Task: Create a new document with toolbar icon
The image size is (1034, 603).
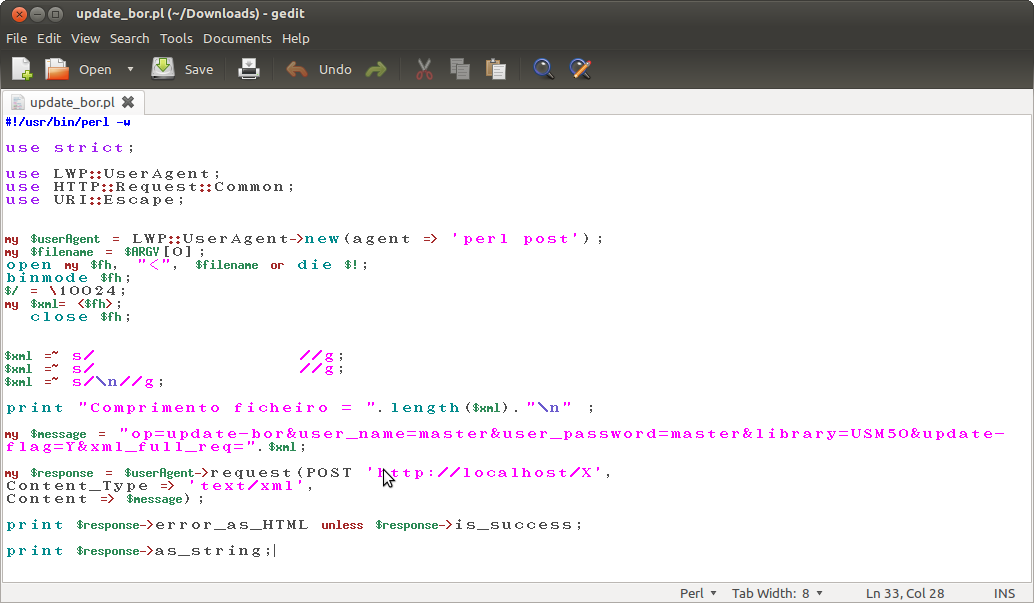Action: [x=22, y=69]
